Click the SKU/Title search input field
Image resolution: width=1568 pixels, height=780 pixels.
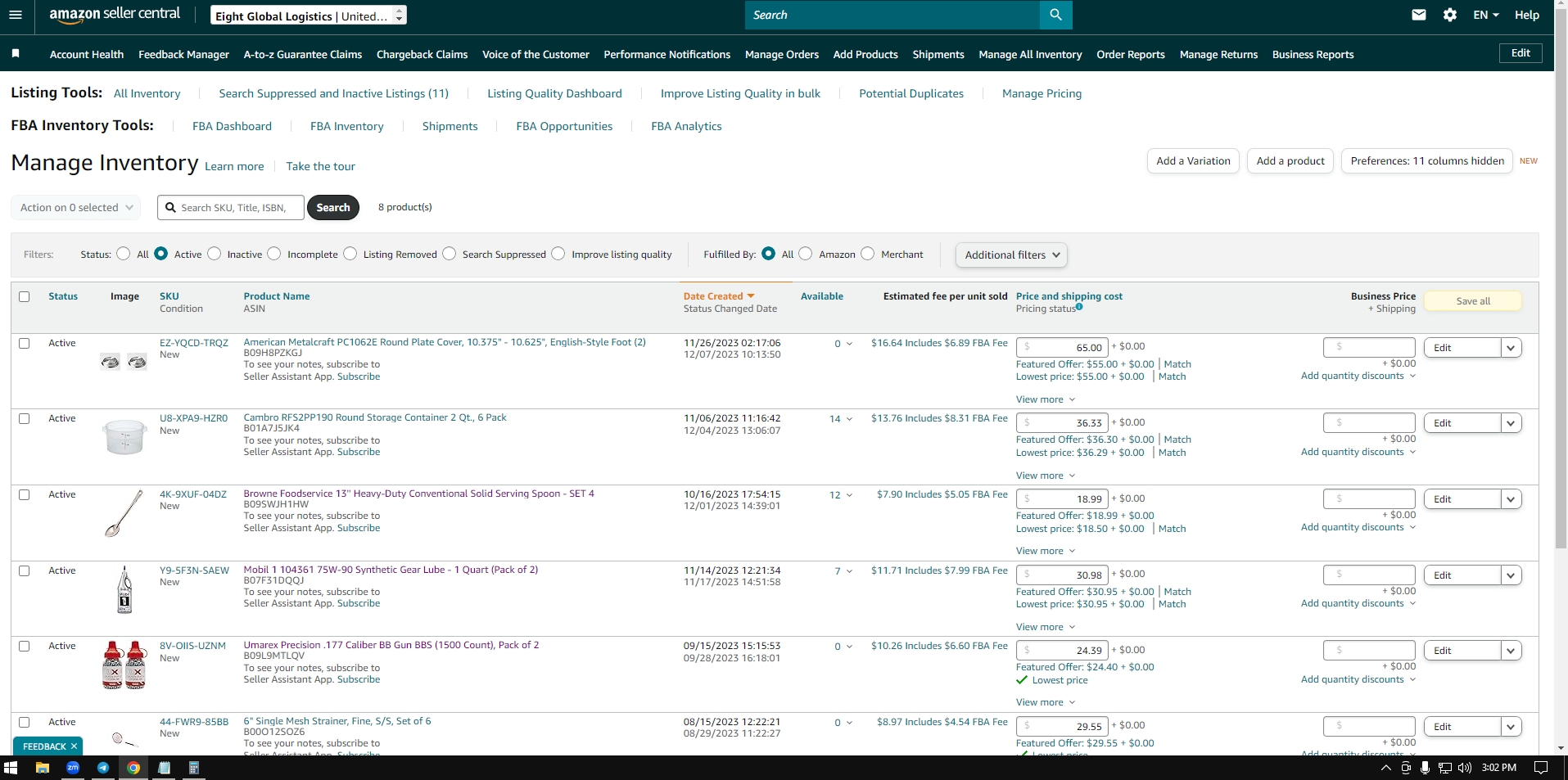pyautogui.click(x=231, y=208)
